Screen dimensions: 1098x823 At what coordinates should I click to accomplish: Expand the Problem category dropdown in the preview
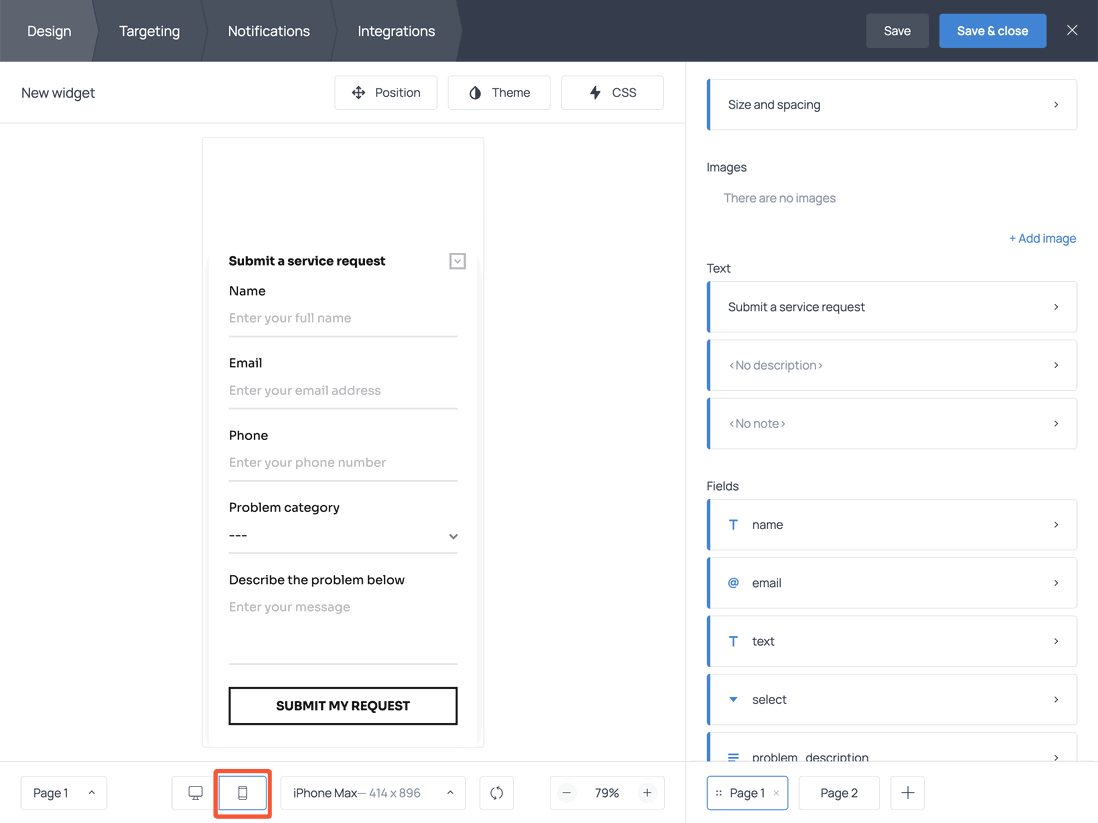[x=452, y=535]
